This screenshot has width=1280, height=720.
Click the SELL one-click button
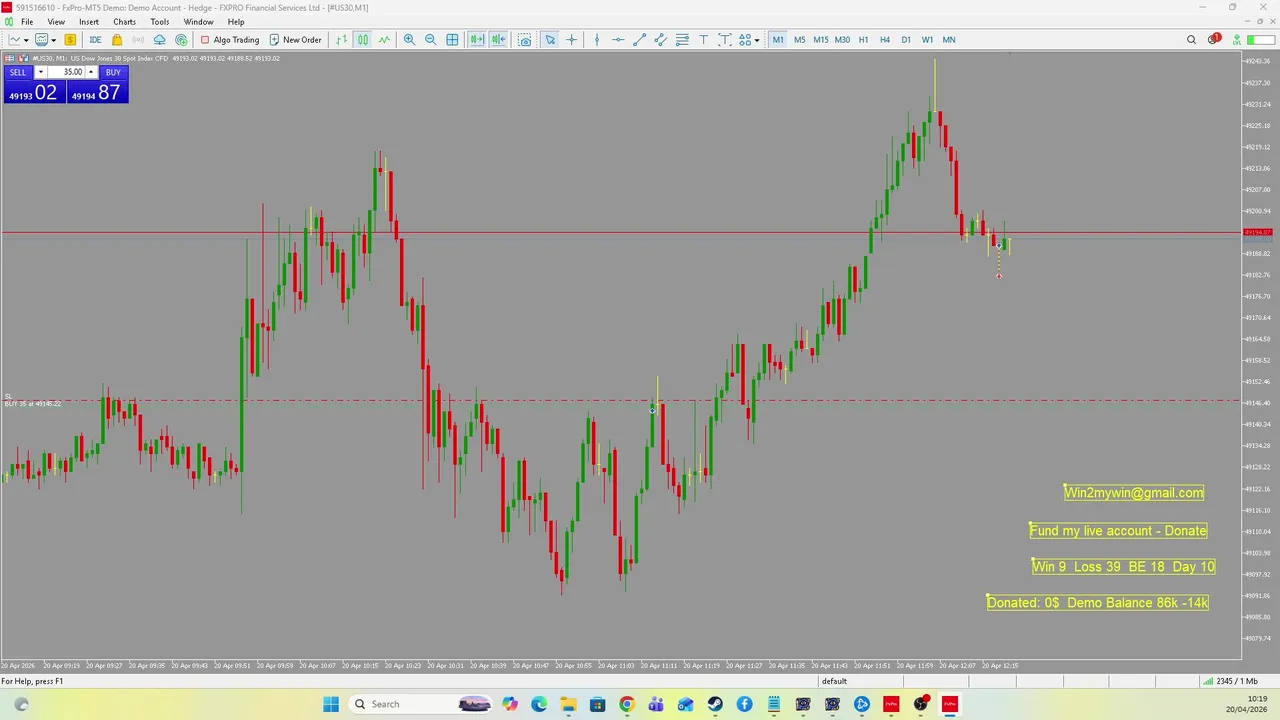(x=18, y=72)
